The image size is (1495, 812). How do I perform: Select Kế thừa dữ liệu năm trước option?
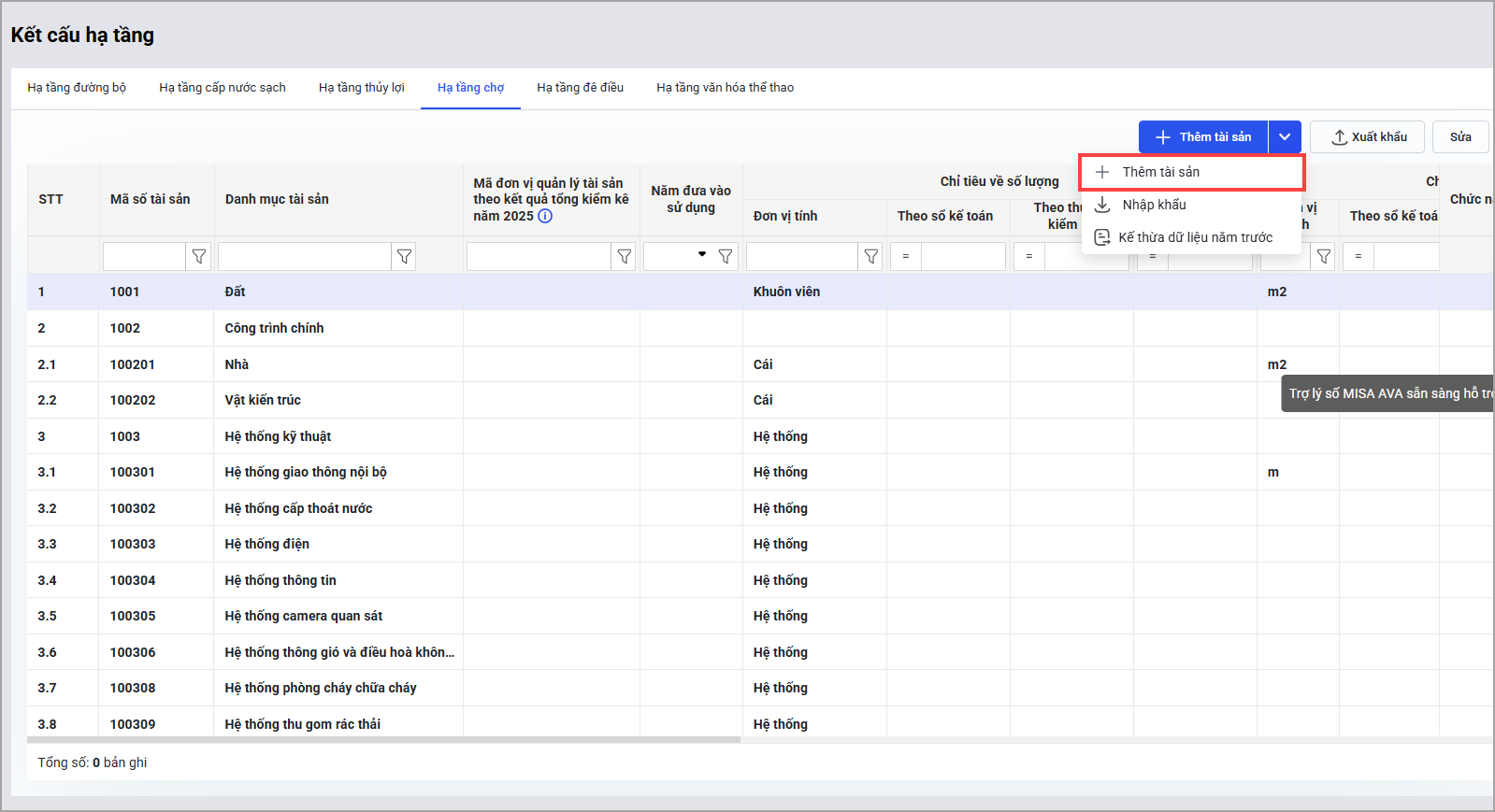[x=1195, y=237]
